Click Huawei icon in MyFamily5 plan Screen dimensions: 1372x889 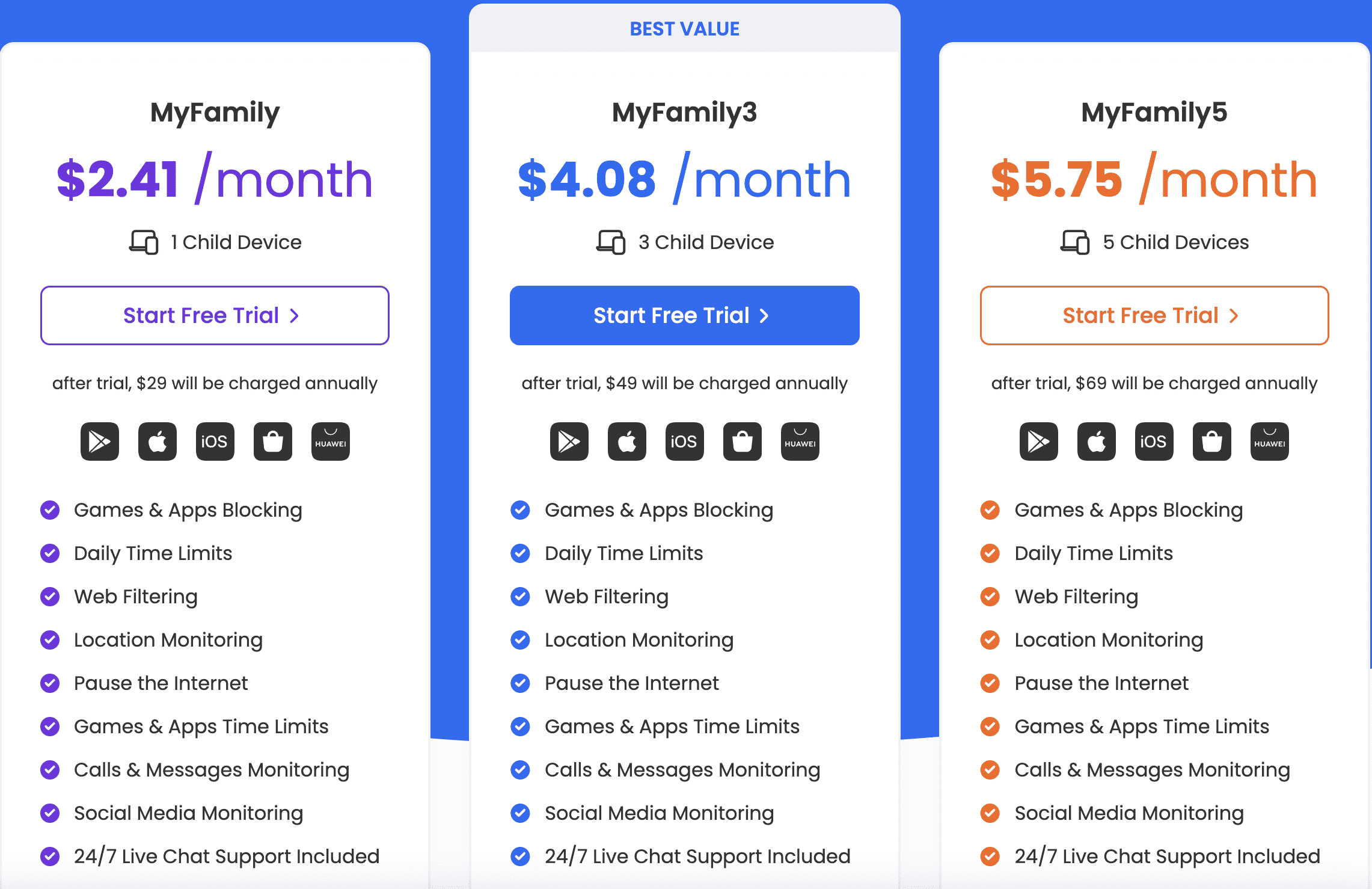1269,441
